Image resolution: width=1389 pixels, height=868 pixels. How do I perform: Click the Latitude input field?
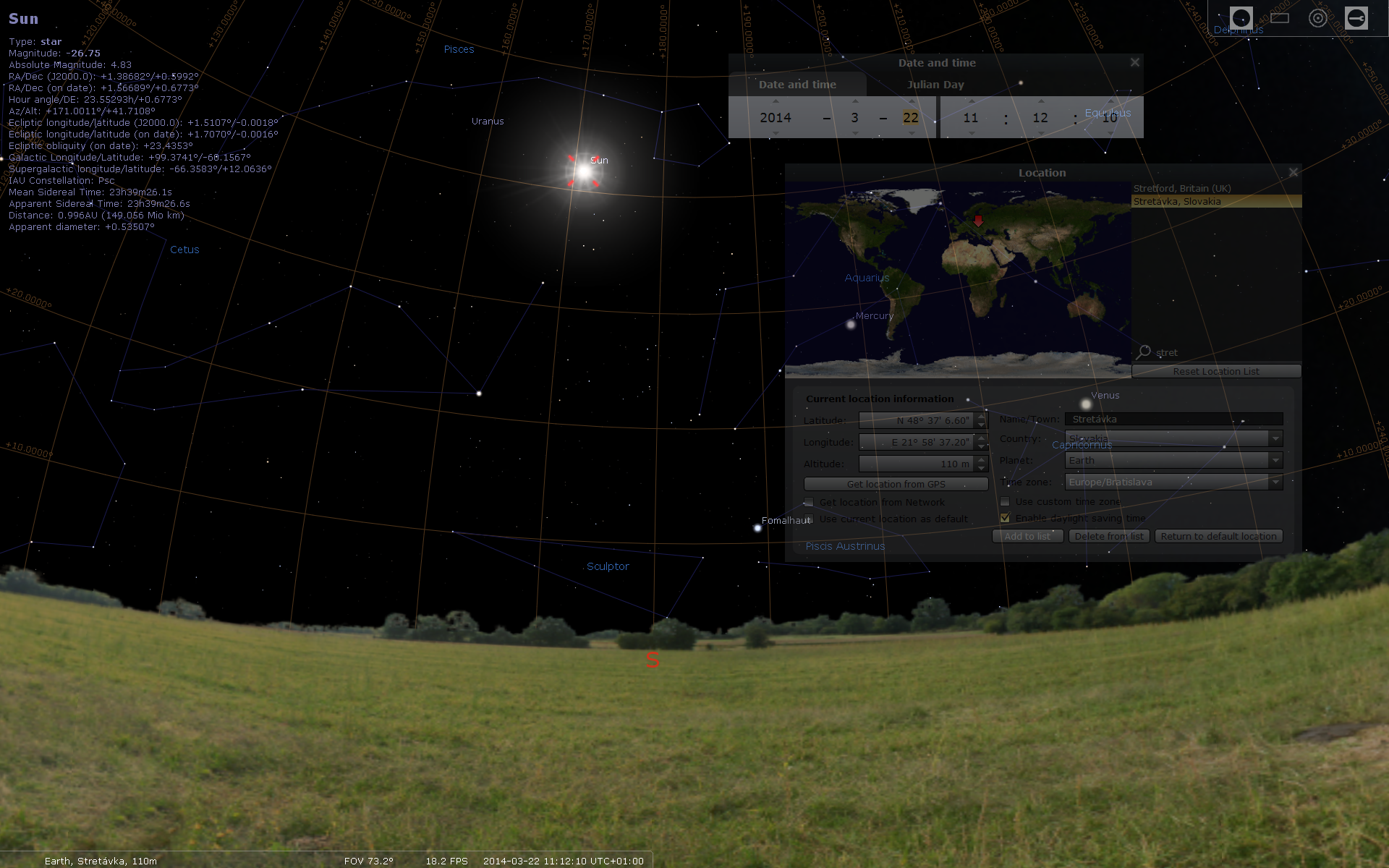point(917,420)
